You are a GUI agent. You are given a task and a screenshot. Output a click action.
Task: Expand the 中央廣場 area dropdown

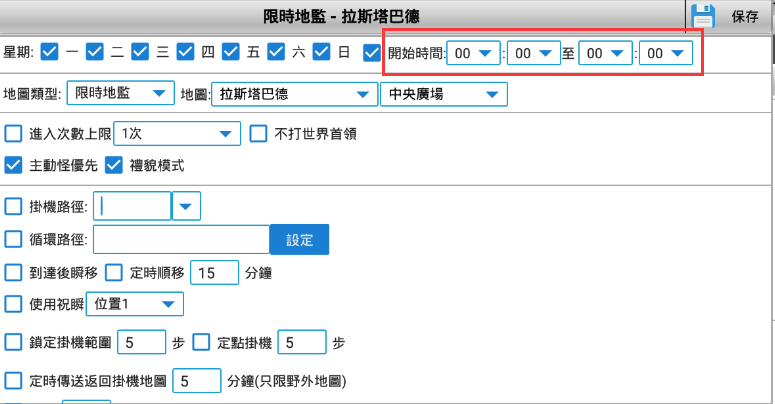pyautogui.click(x=443, y=94)
